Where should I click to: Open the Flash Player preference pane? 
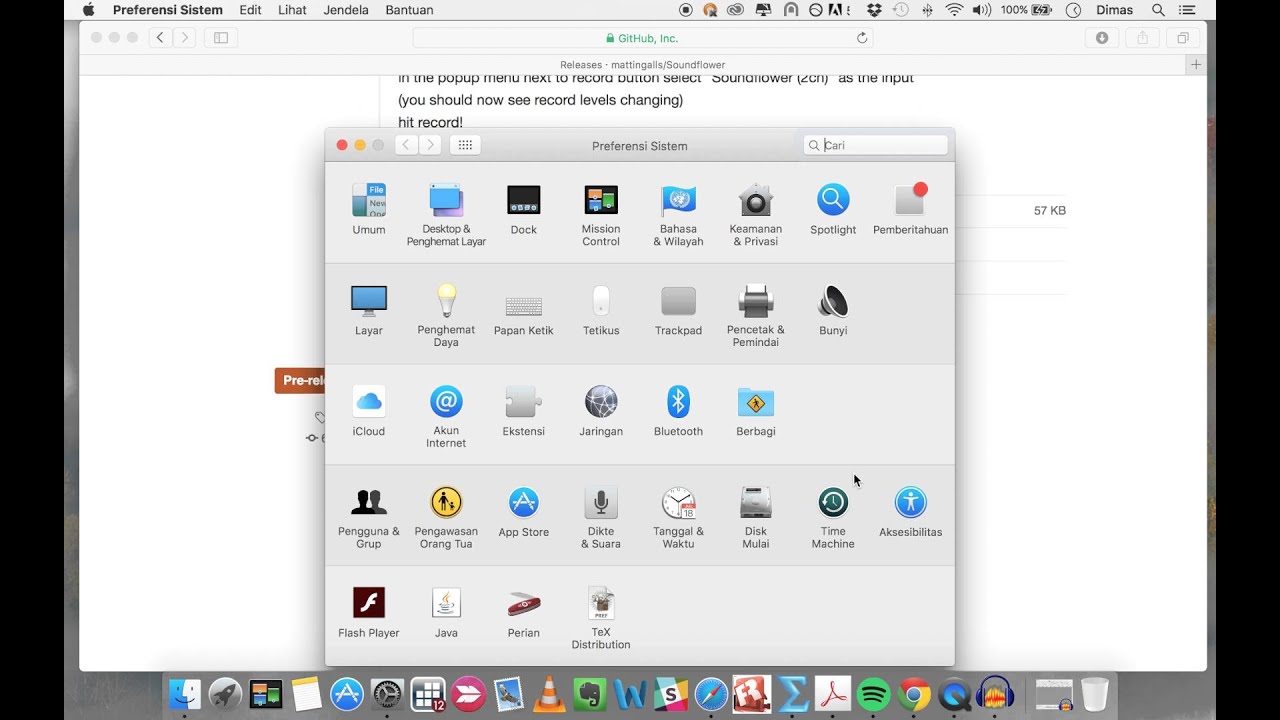(x=369, y=613)
